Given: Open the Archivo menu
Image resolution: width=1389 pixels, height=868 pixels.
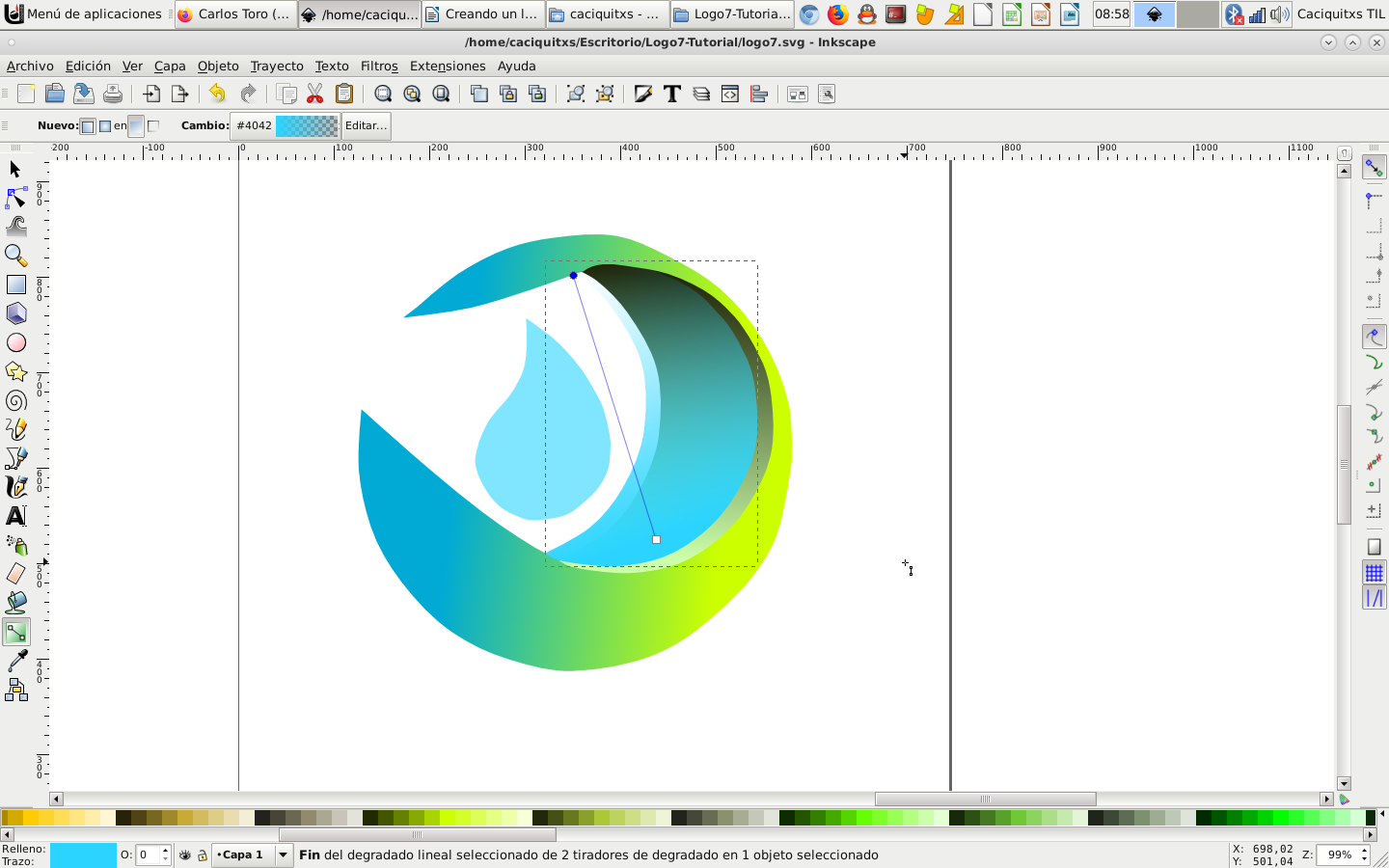Looking at the screenshot, I should coord(30,66).
